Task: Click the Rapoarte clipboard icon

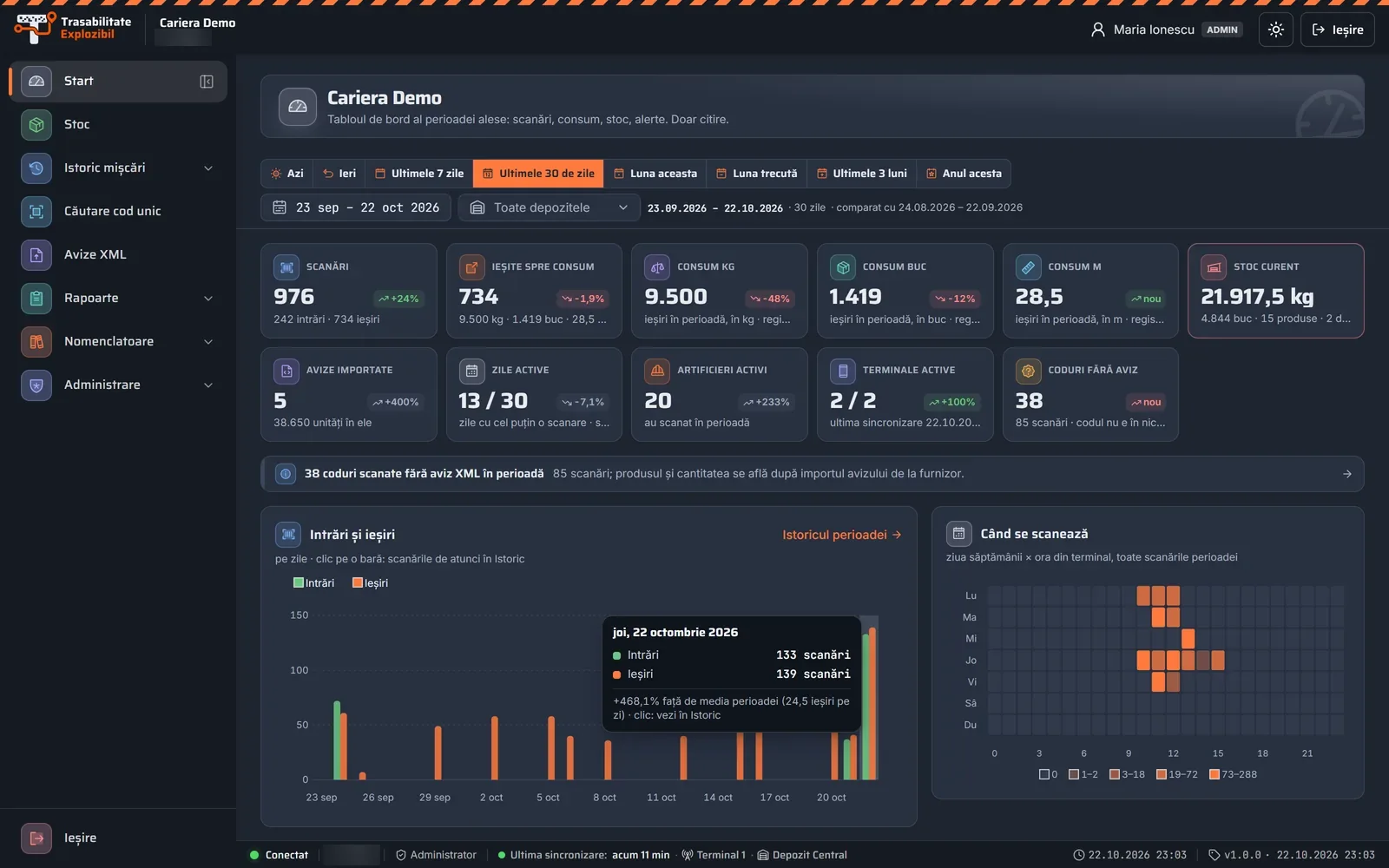Action: (x=36, y=298)
